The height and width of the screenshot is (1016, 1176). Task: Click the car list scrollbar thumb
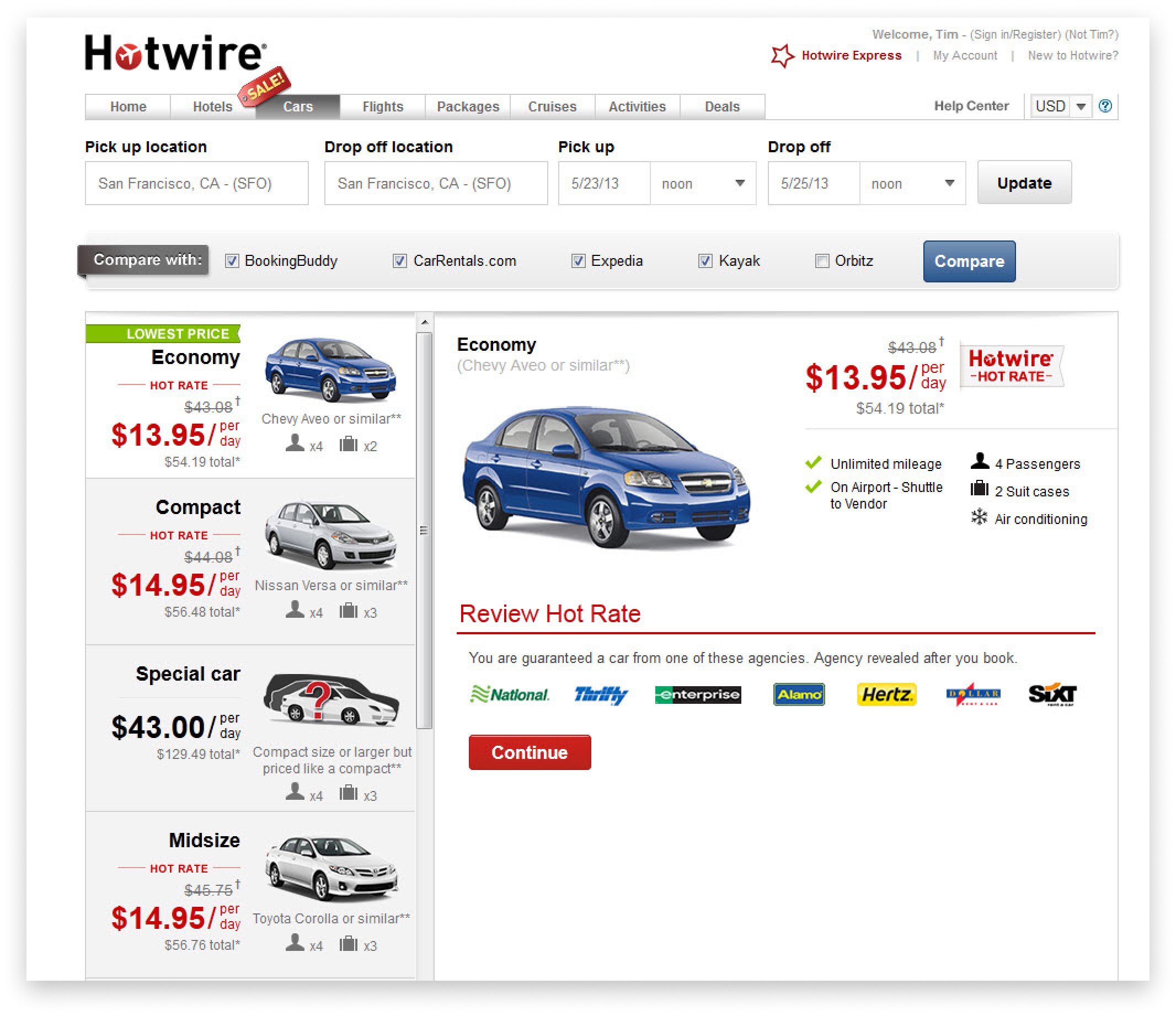tap(425, 530)
